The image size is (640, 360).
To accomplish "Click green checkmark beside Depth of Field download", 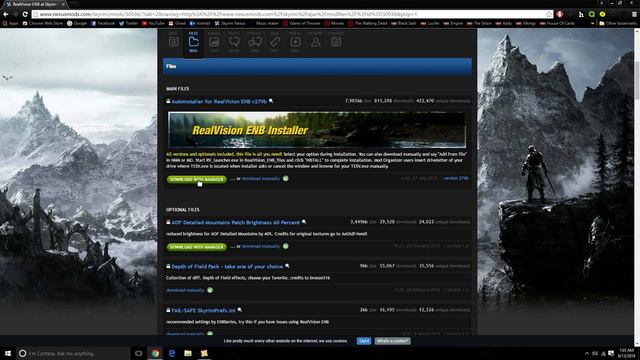I will (210, 290).
